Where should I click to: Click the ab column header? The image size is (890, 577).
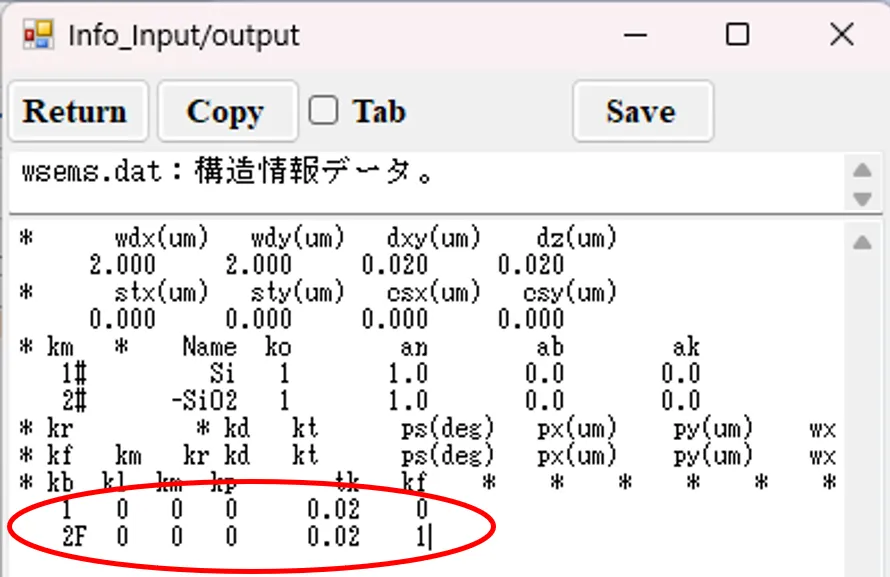[x=550, y=347]
